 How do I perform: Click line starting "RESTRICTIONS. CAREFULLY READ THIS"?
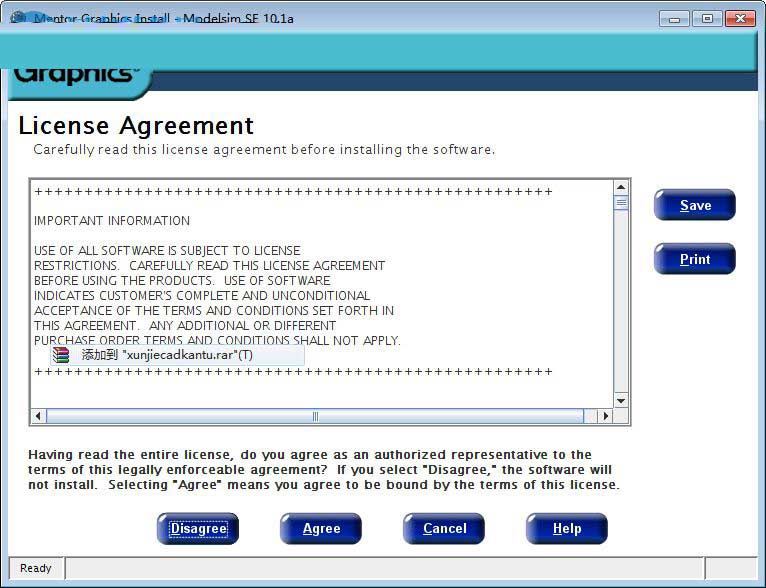tap(210, 266)
